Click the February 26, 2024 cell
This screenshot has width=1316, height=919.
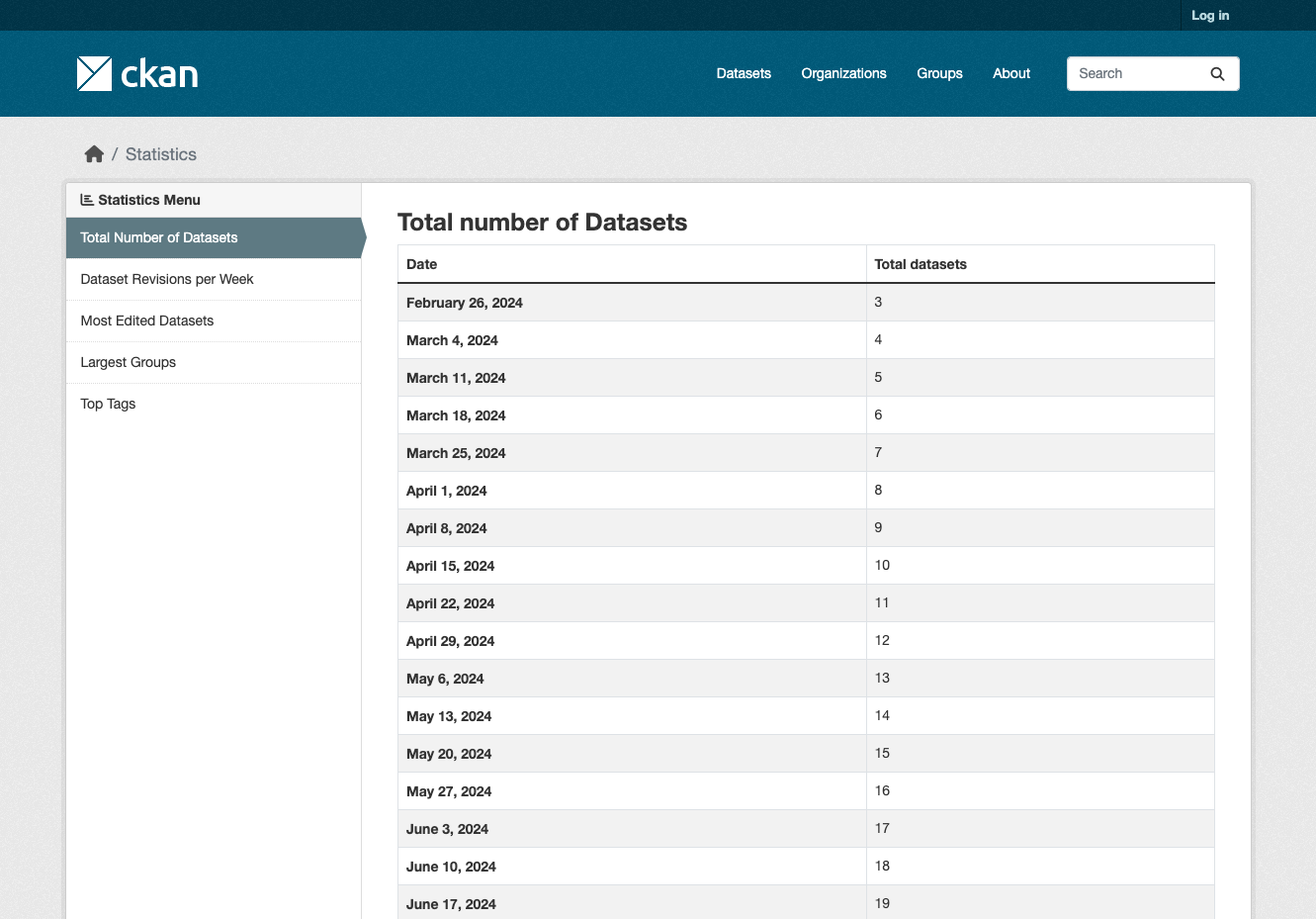pyautogui.click(x=632, y=303)
